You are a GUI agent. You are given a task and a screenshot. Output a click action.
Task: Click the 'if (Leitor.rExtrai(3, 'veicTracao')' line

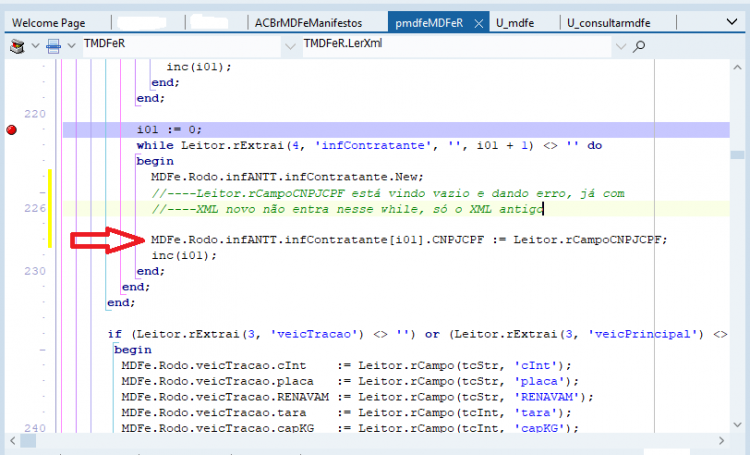click(417, 334)
